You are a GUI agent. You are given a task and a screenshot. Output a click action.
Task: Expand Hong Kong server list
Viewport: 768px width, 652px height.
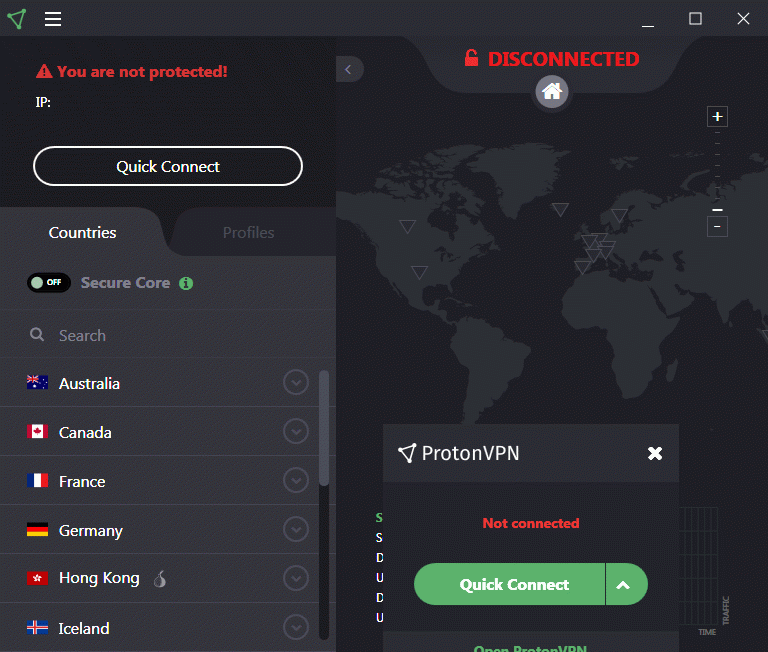tap(296, 579)
